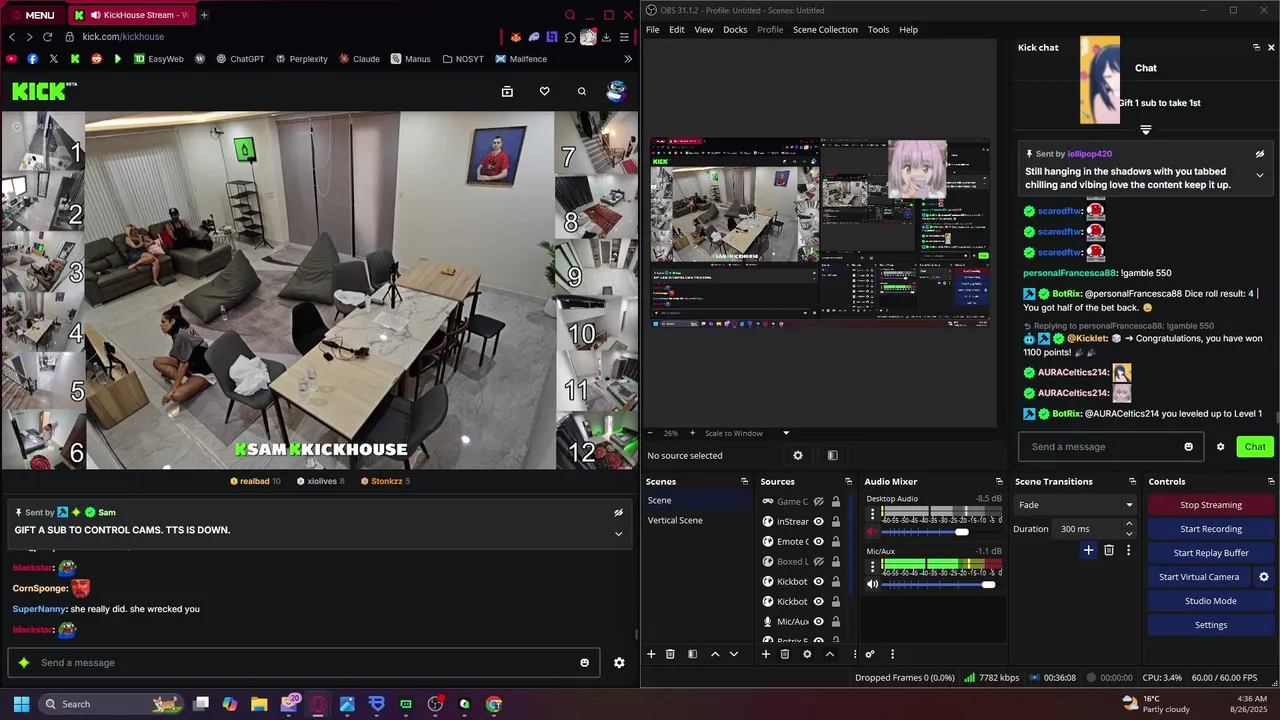The width and height of the screenshot is (1280, 720).
Task: Open OBS Edit menu
Action: click(x=677, y=30)
